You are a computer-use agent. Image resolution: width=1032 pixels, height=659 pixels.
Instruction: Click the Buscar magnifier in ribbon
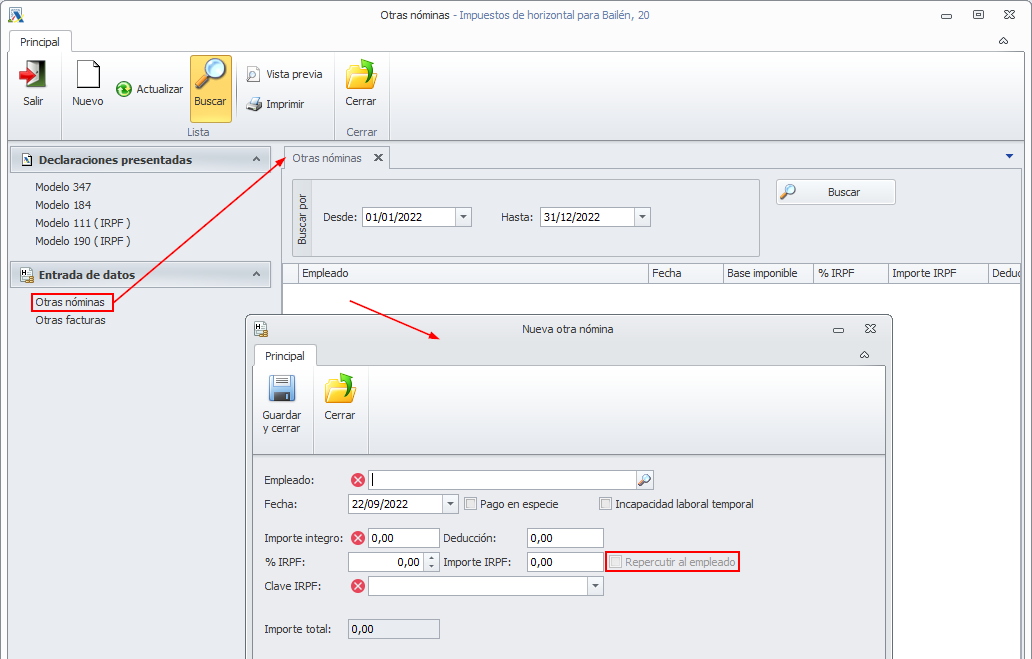210,77
